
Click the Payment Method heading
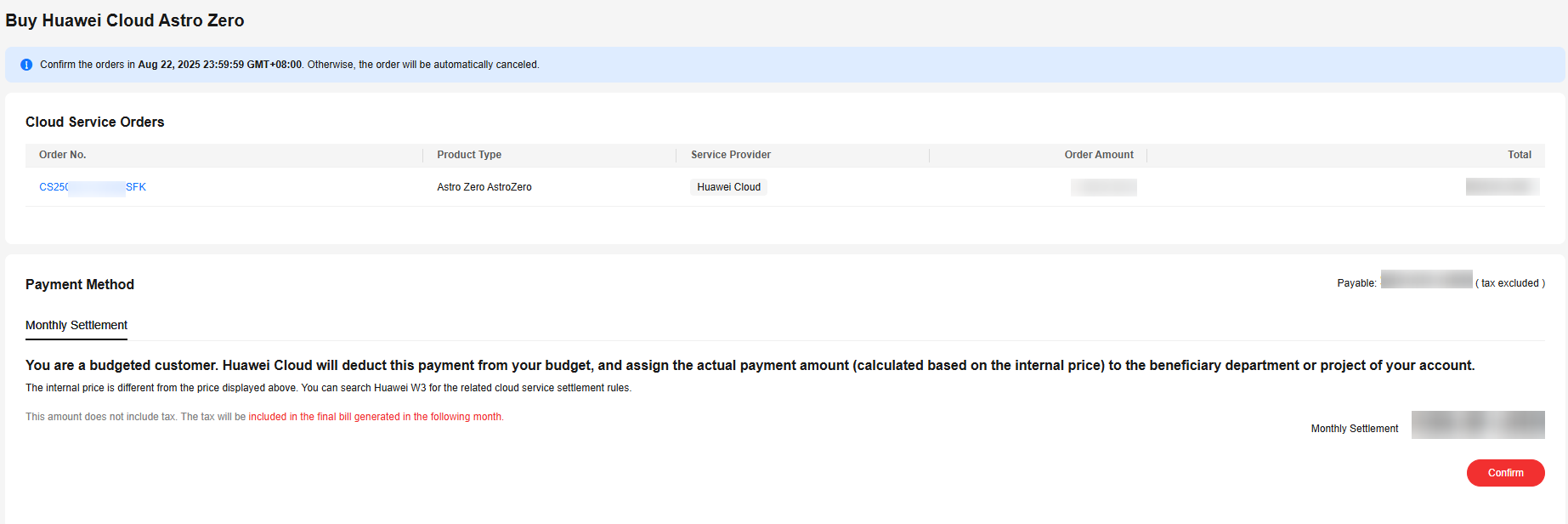coord(80,284)
